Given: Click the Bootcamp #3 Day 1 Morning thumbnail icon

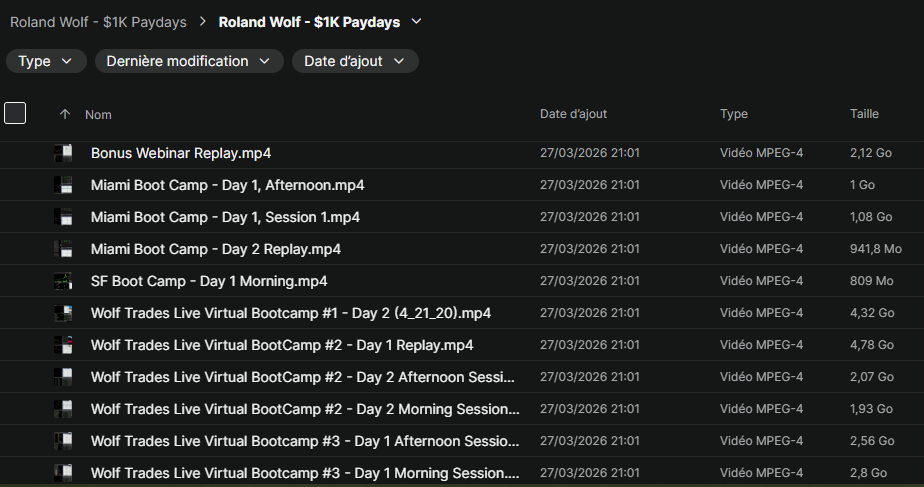Looking at the screenshot, I should point(63,472).
